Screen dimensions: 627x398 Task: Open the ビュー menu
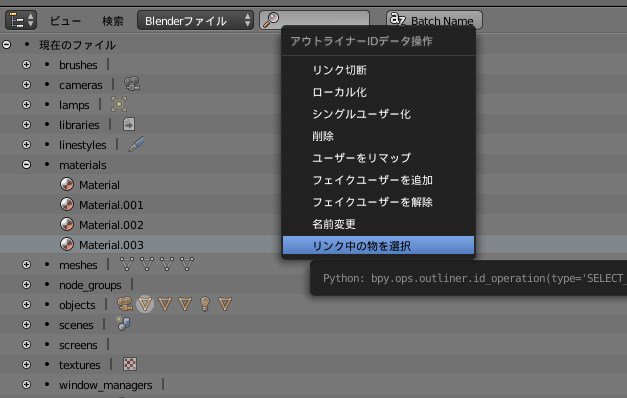[x=65, y=21]
